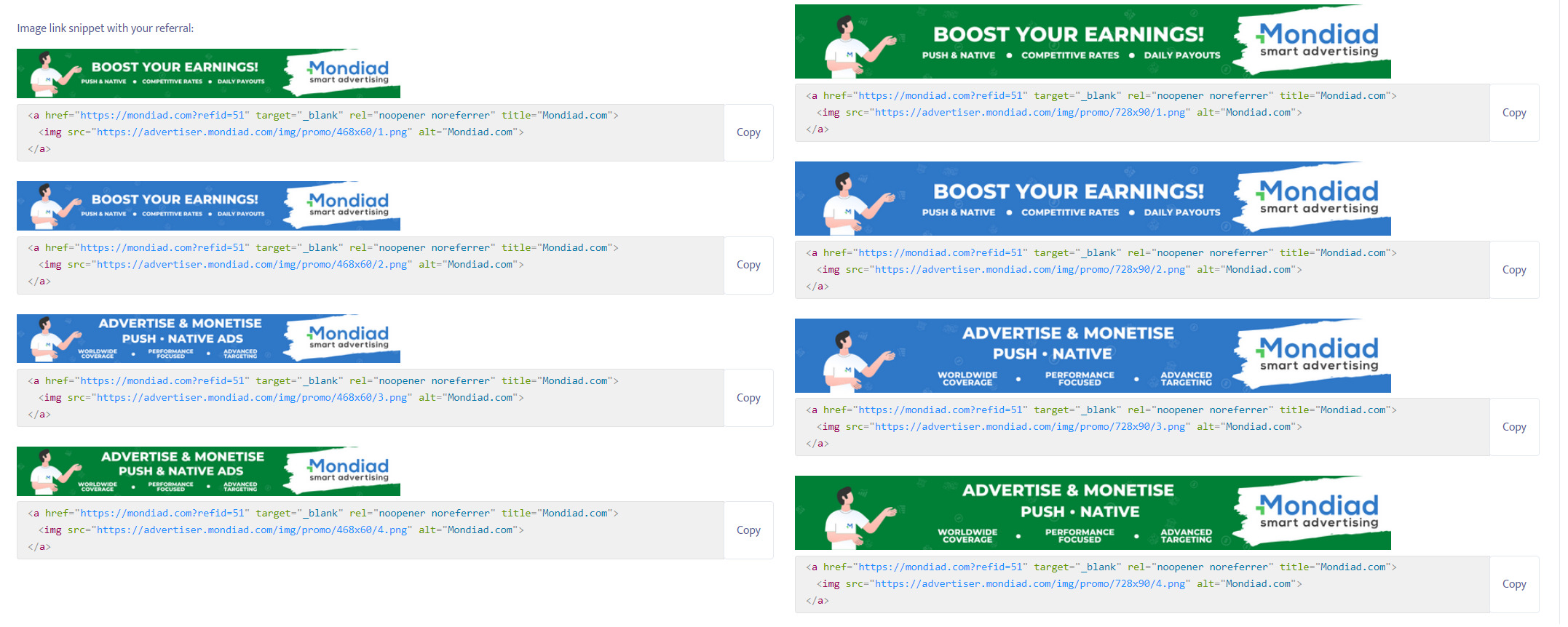Viewport: 1568px width, 627px height.
Task: Select the large blue Boost Your Earnings banner
Action: [x=1092, y=199]
